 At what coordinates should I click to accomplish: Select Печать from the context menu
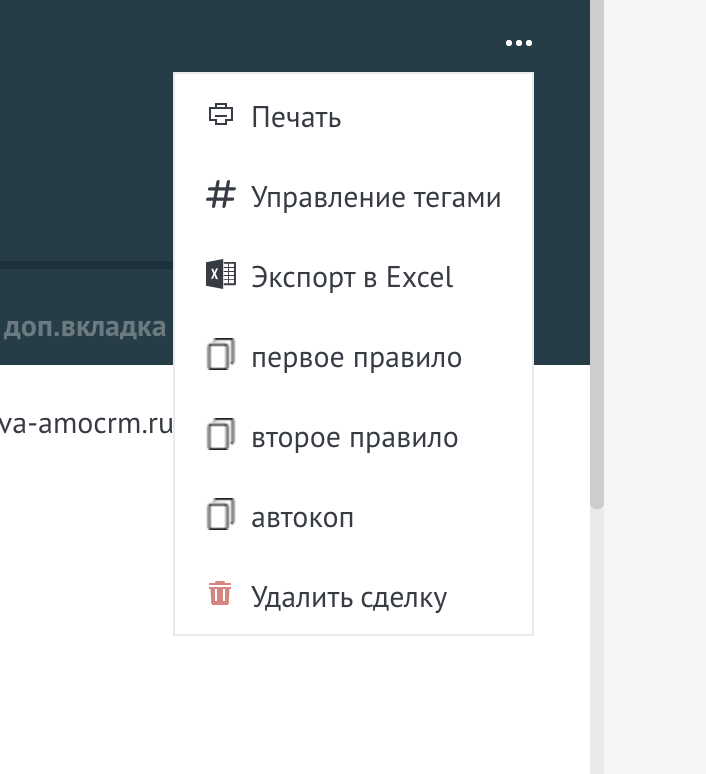pyautogui.click(x=296, y=117)
